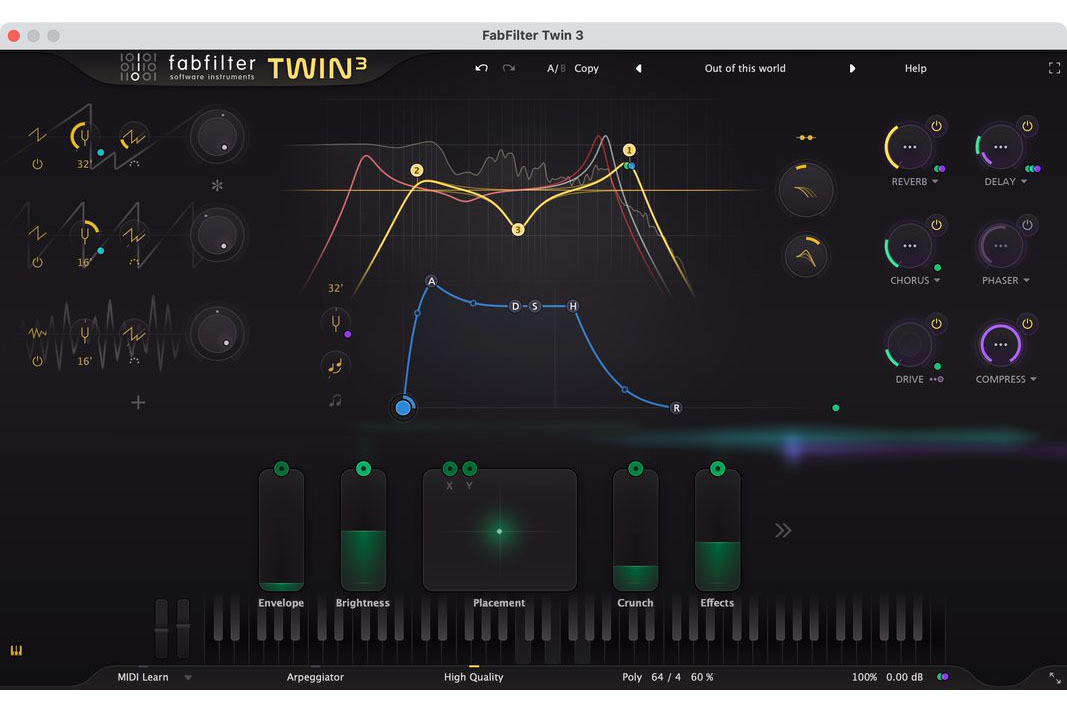Click the asterisk icon between the first two oscillators

pos(217,185)
